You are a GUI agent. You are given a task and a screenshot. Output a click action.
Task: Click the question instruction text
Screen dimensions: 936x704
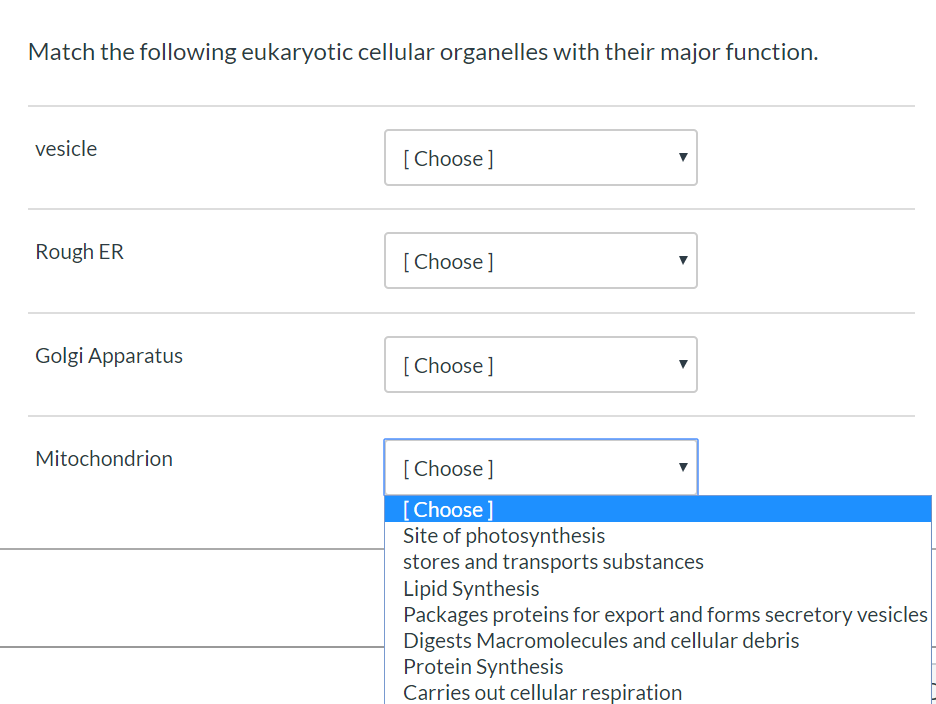pos(422,51)
